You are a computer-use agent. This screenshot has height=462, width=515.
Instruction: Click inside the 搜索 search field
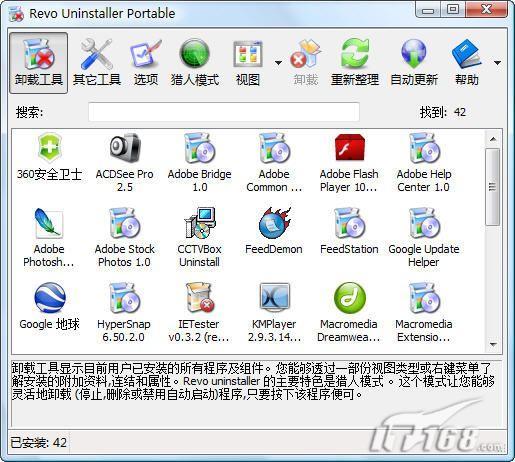click(224, 112)
